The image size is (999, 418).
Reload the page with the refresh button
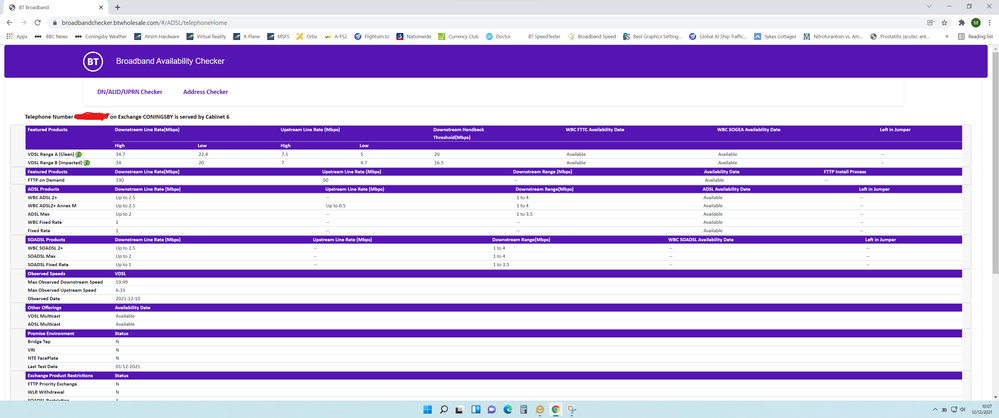coord(37,21)
